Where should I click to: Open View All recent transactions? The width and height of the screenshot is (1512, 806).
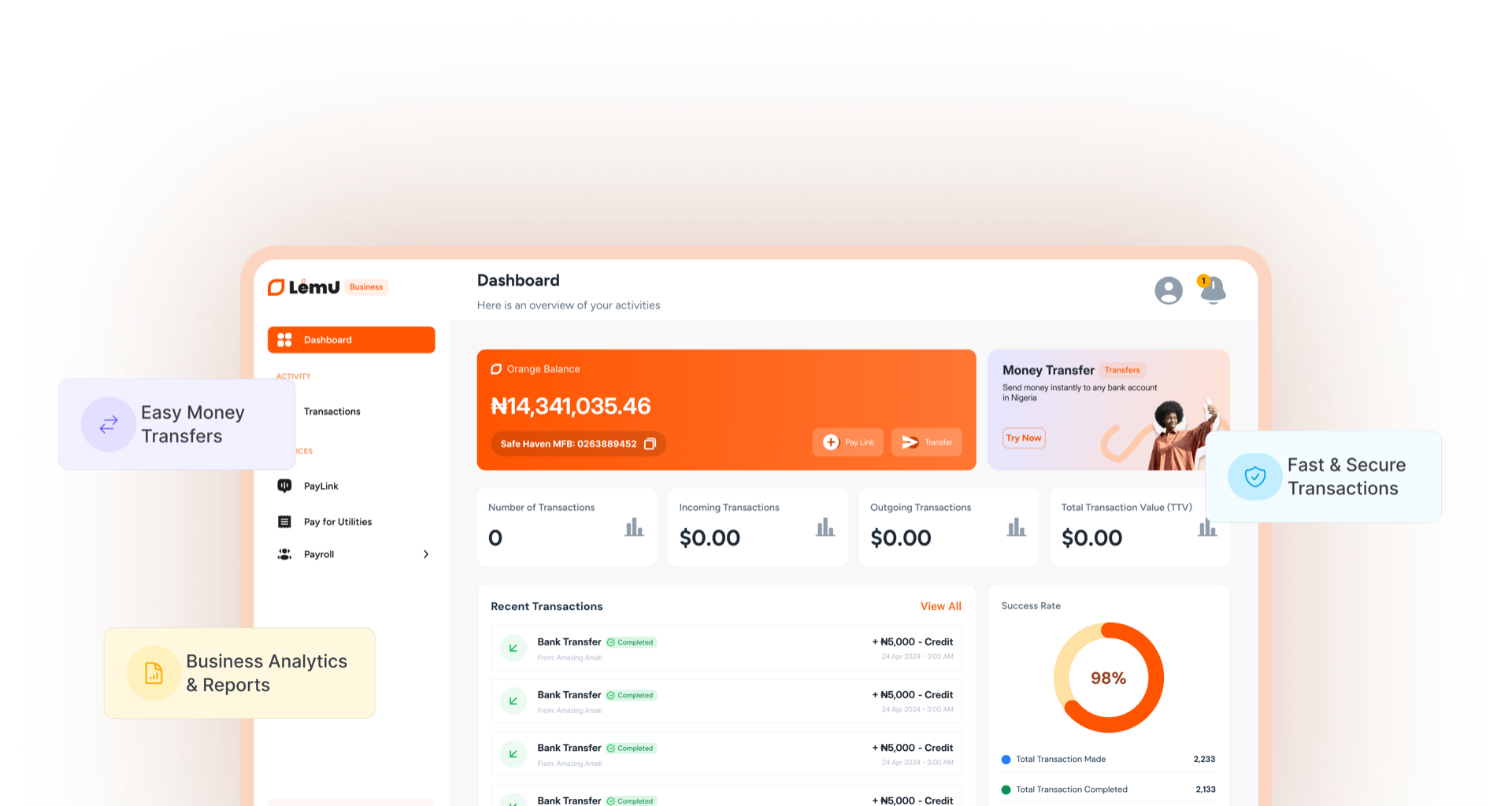point(940,606)
